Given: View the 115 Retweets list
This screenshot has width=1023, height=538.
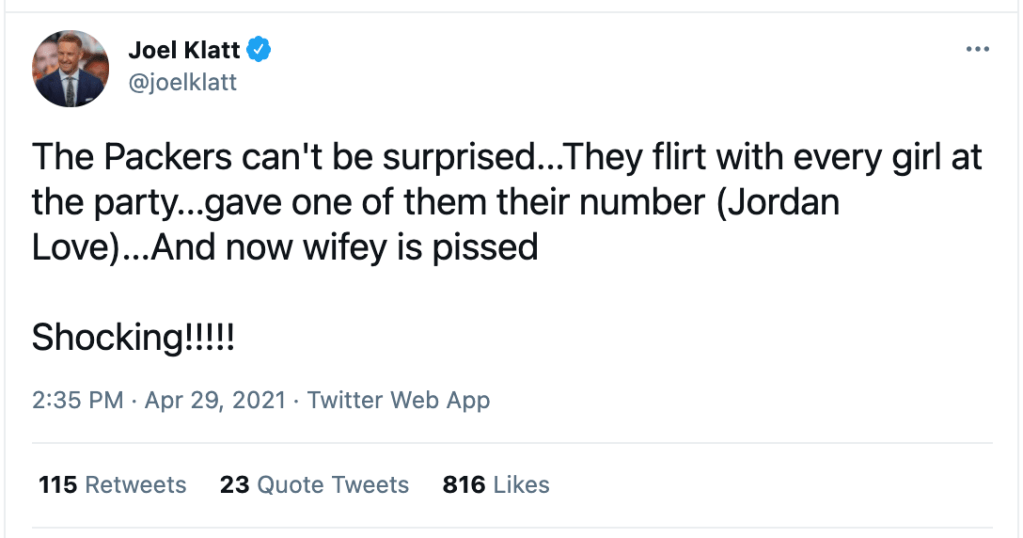Looking at the screenshot, I should 112,485.
